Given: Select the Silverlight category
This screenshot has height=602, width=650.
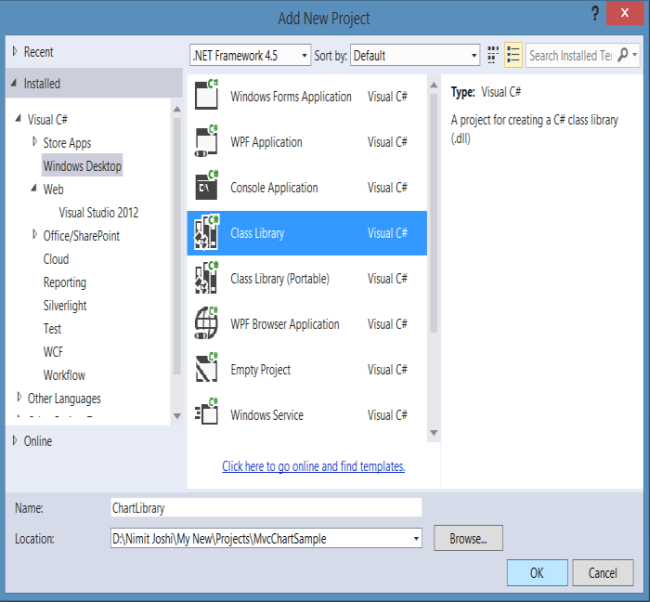Looking at the screenshot, I should 65,306.
